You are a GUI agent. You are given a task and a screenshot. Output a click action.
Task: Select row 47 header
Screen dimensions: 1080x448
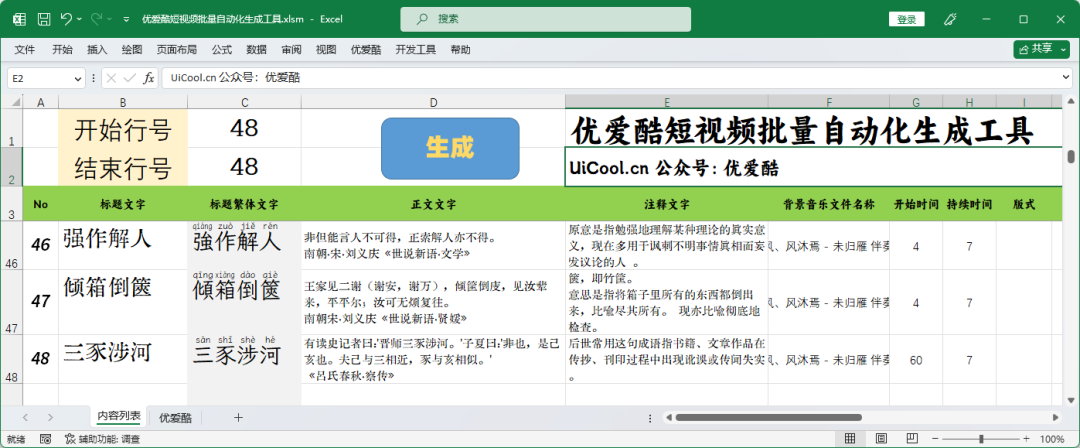(x=11, y=302)
